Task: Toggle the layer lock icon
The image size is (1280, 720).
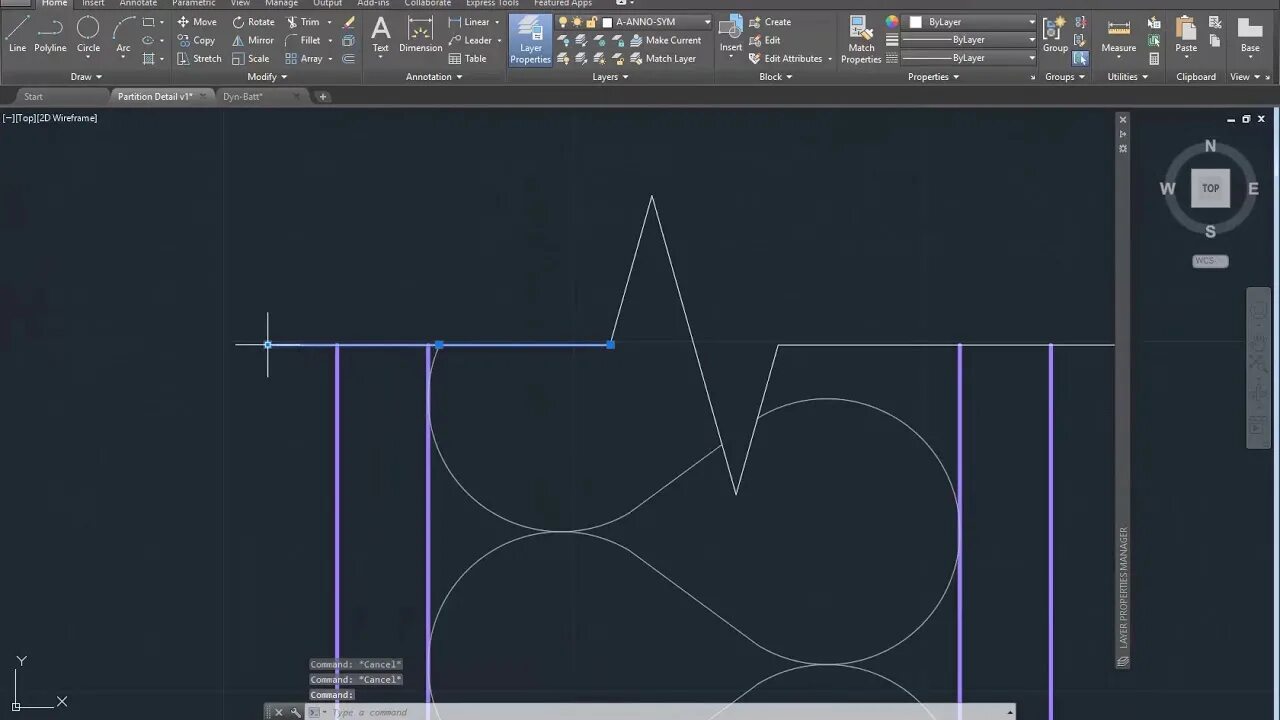Action: (591, 22)
